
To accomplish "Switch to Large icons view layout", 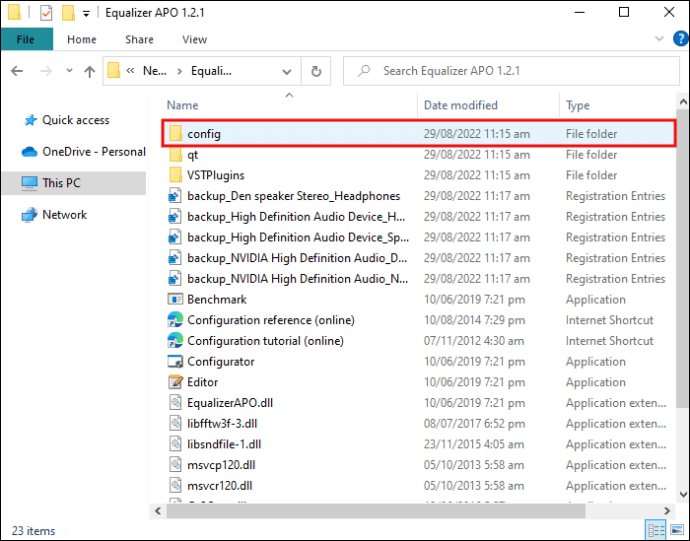I will tap(676, 530).
